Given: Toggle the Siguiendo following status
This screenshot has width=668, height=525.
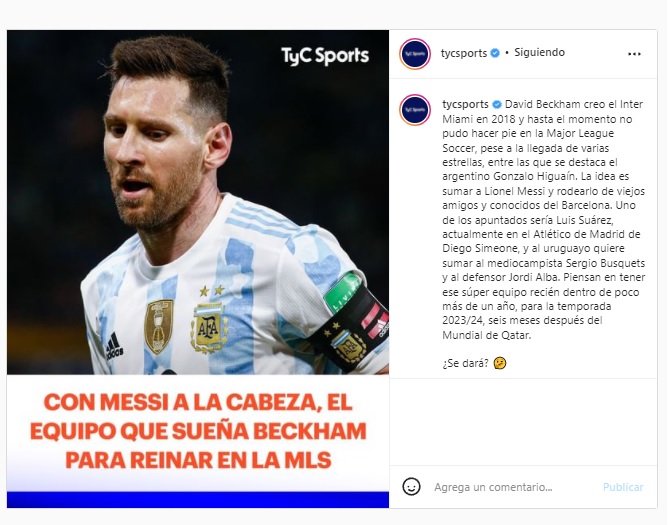Looking at the screenshot, I should 539,52.
